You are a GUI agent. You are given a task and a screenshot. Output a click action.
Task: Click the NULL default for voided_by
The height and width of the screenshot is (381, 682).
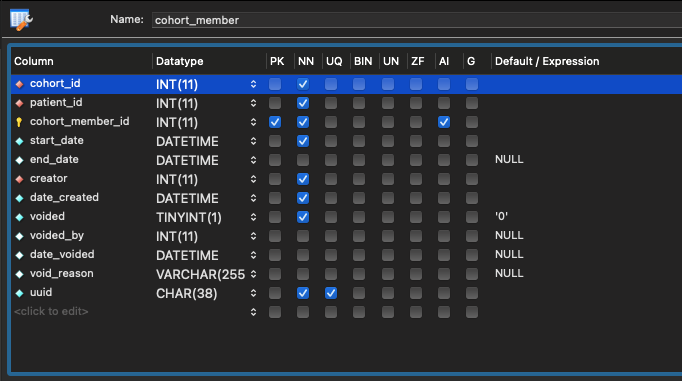coord(509,235)
